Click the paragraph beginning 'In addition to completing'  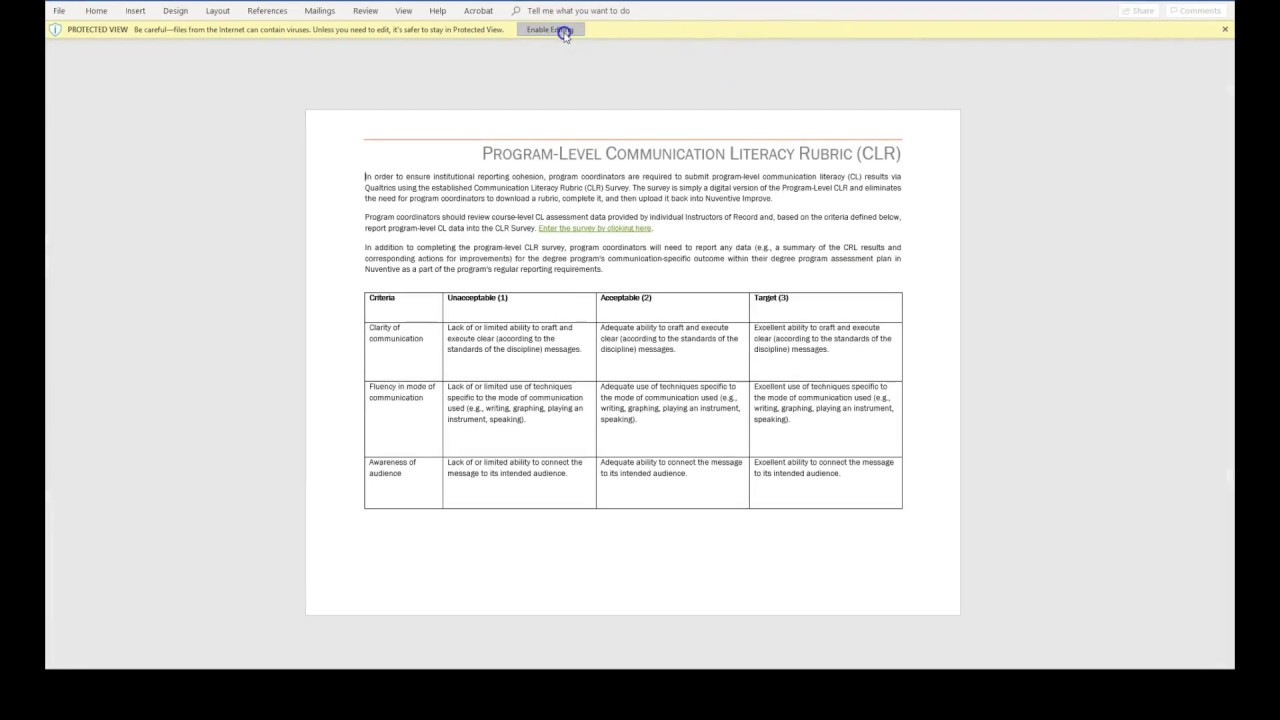633,258
